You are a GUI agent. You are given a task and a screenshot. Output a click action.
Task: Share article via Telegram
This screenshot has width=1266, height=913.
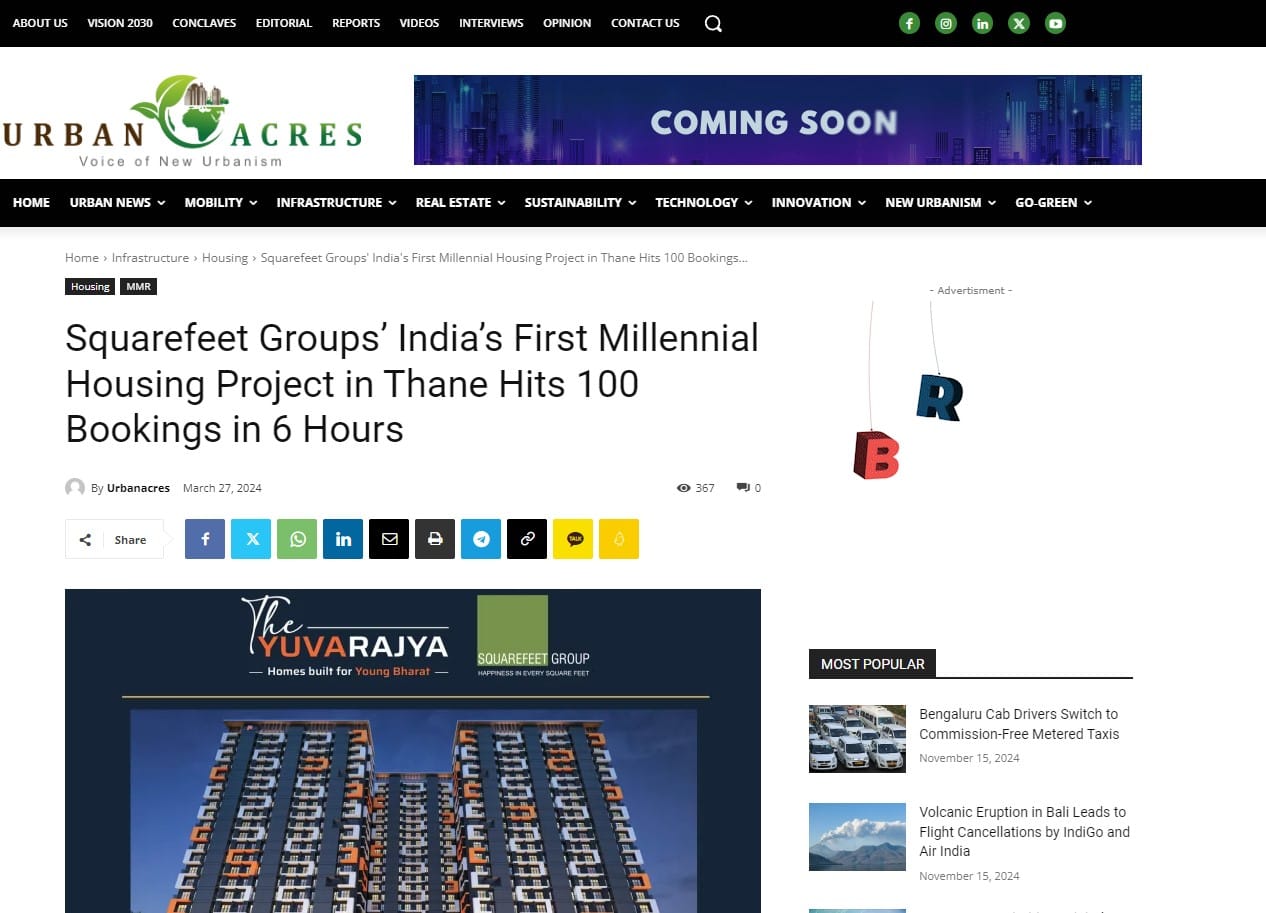pyautogui.click(x=481, y=539)
